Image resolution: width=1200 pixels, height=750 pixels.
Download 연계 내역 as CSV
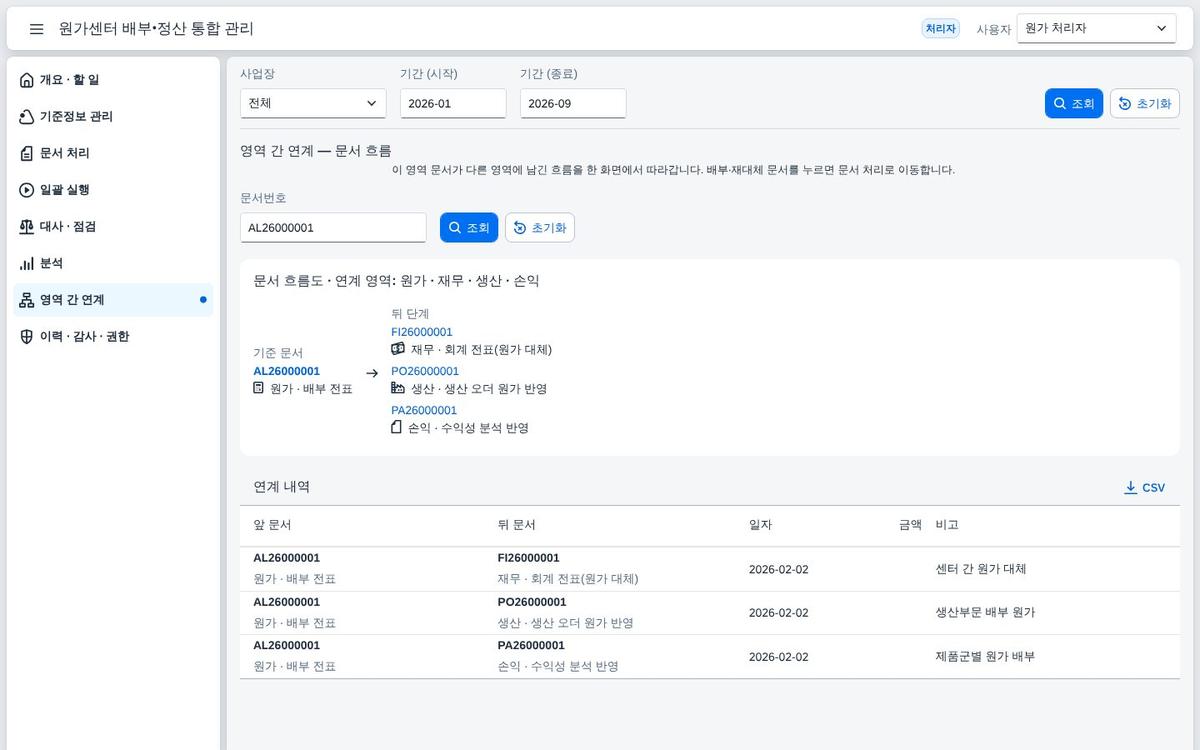click(1145, 488)
